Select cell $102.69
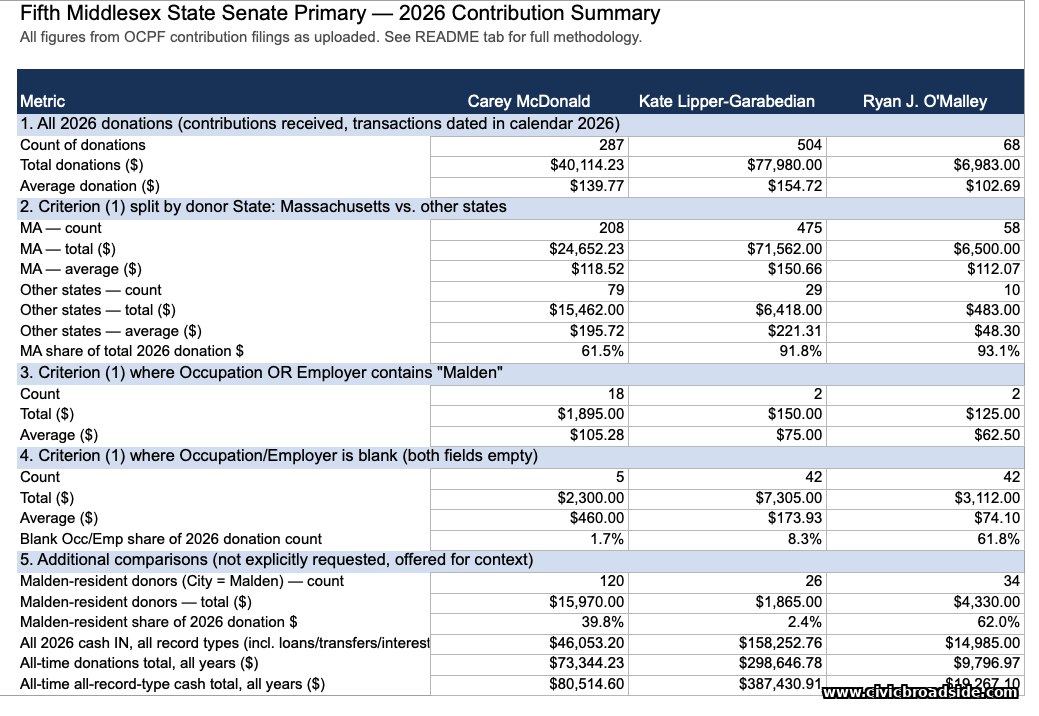Viewport: 1039px width, 716px height. pos(925,187)
